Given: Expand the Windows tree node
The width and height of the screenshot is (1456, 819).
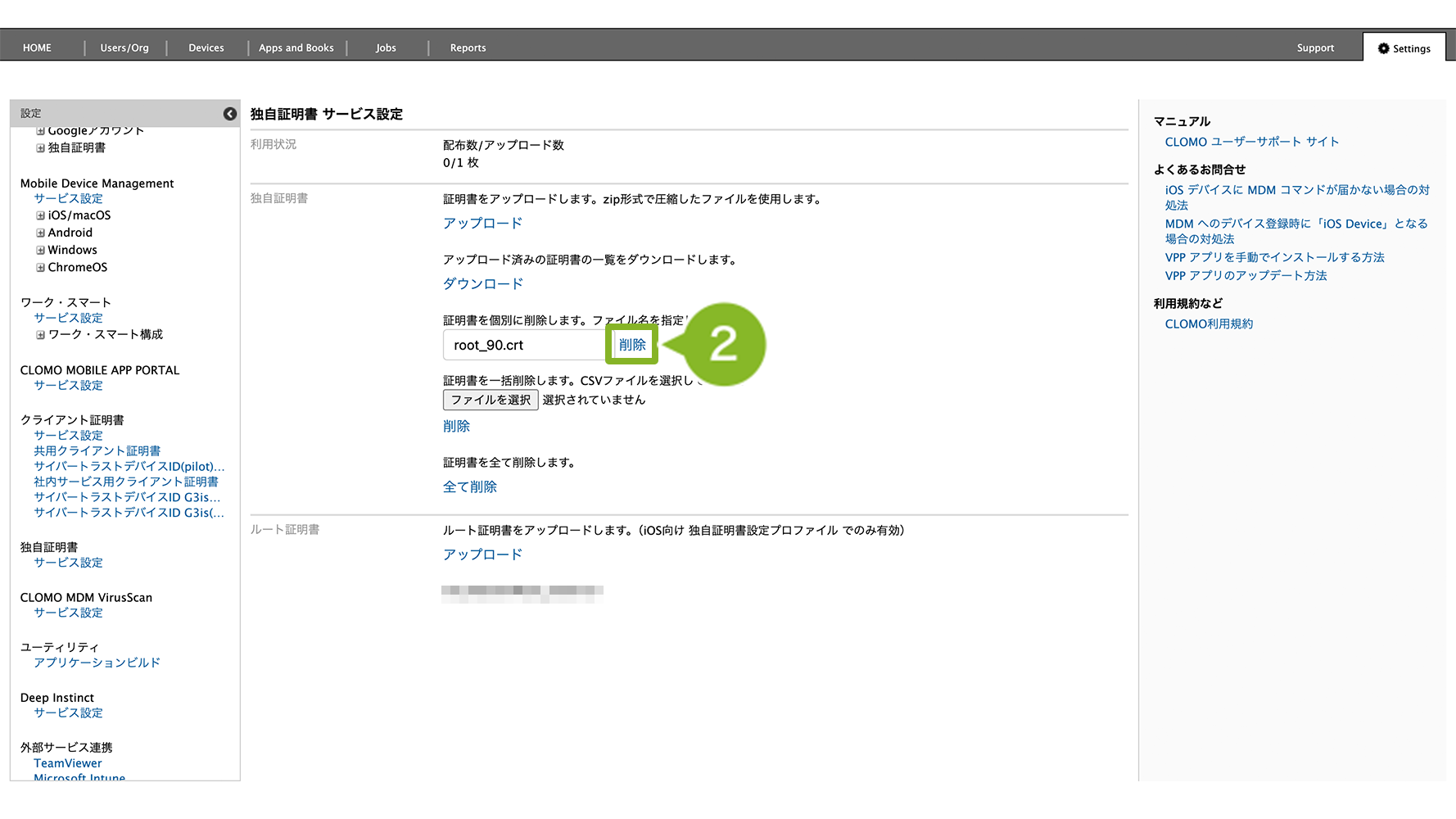Looking at the screenshot, I should click(x=40, y=250).
